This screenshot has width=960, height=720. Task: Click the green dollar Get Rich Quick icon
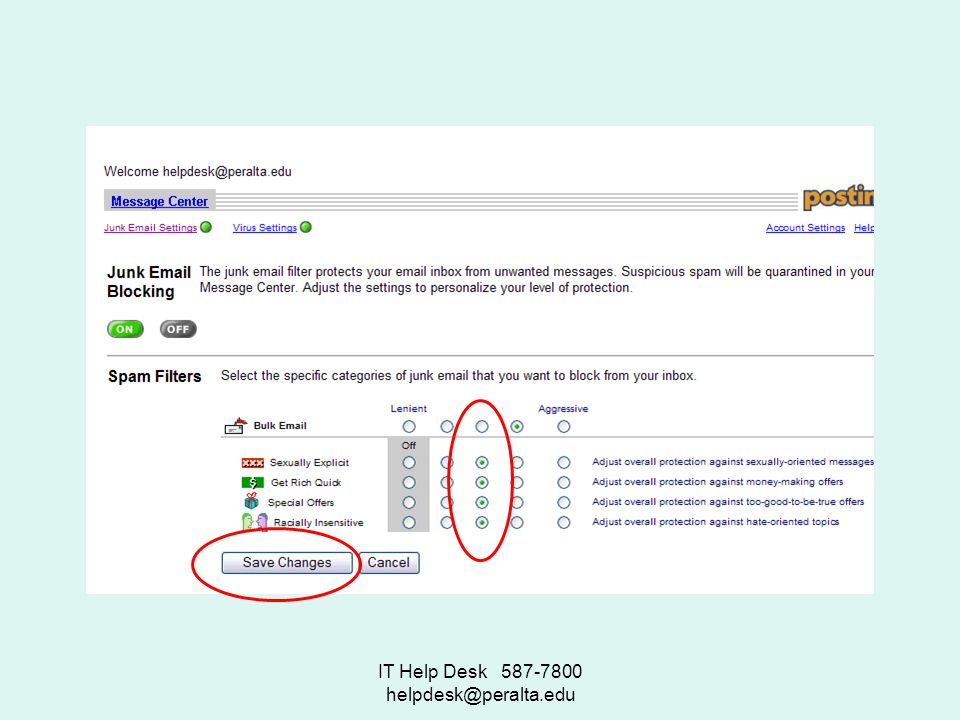click(x=252, y=482)
